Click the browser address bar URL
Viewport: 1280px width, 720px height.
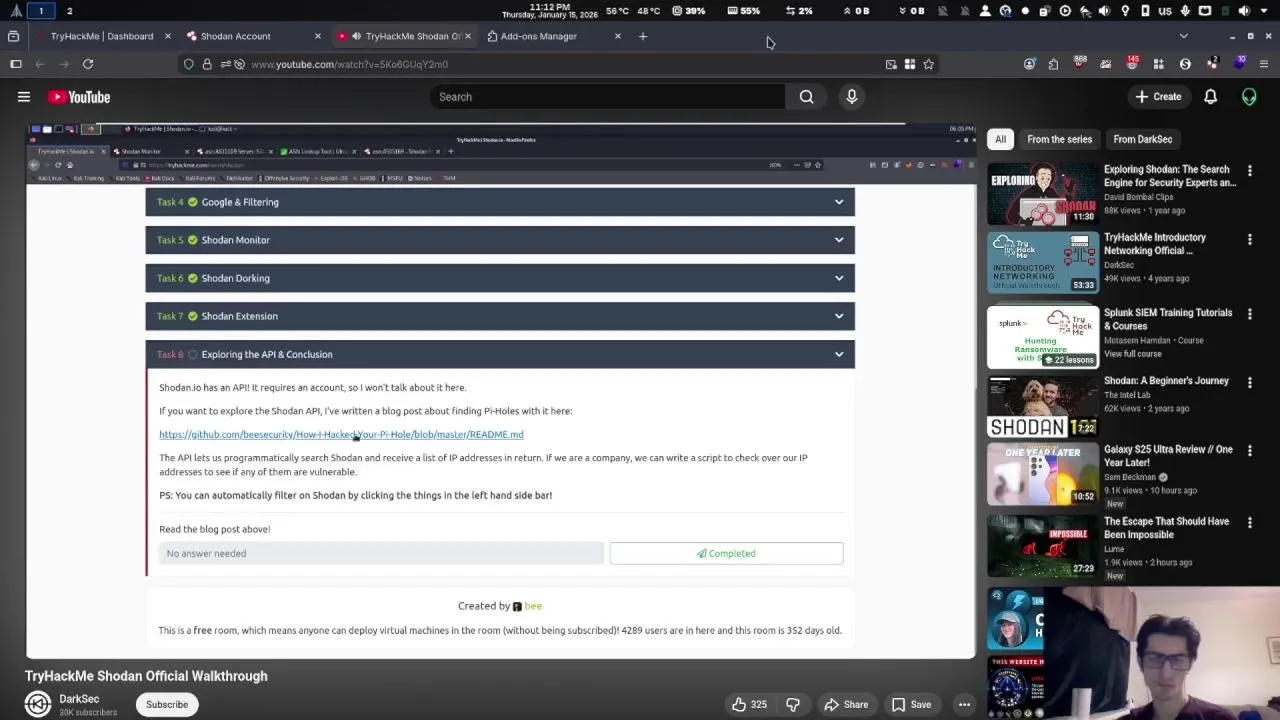(x=349, y=64)
